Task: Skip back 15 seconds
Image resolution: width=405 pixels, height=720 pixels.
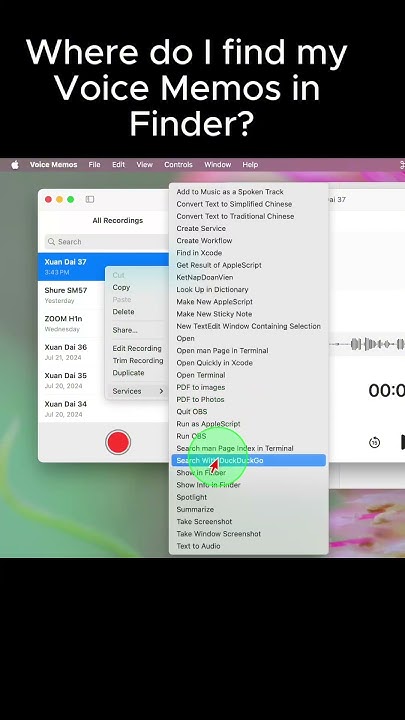Action: (x=374, y=443)
